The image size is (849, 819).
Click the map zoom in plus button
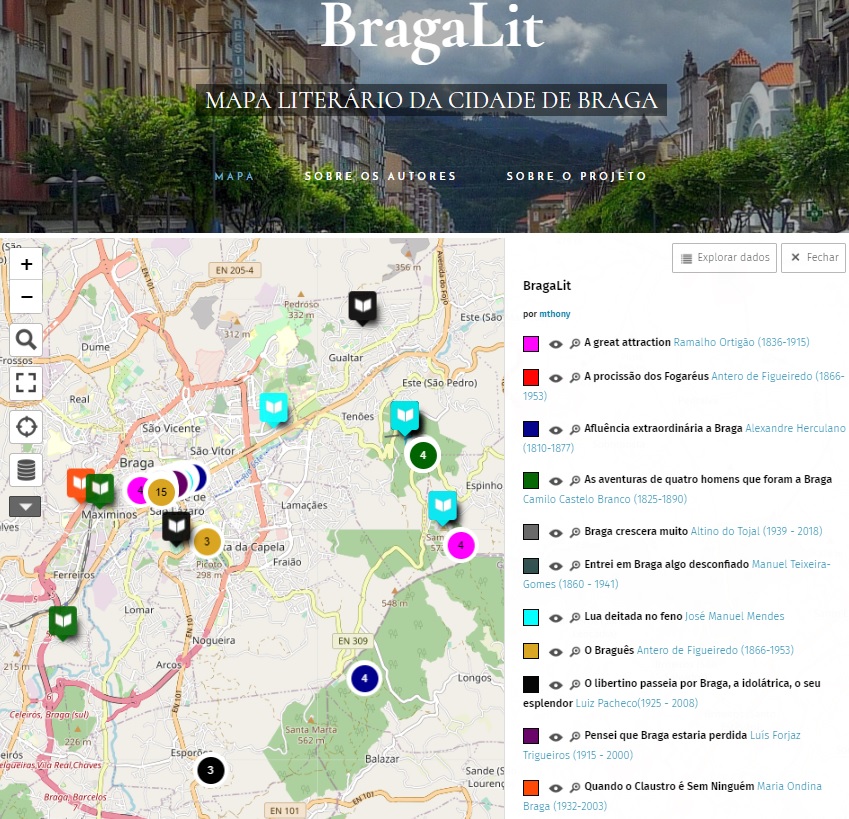click(x=26, y=265)
